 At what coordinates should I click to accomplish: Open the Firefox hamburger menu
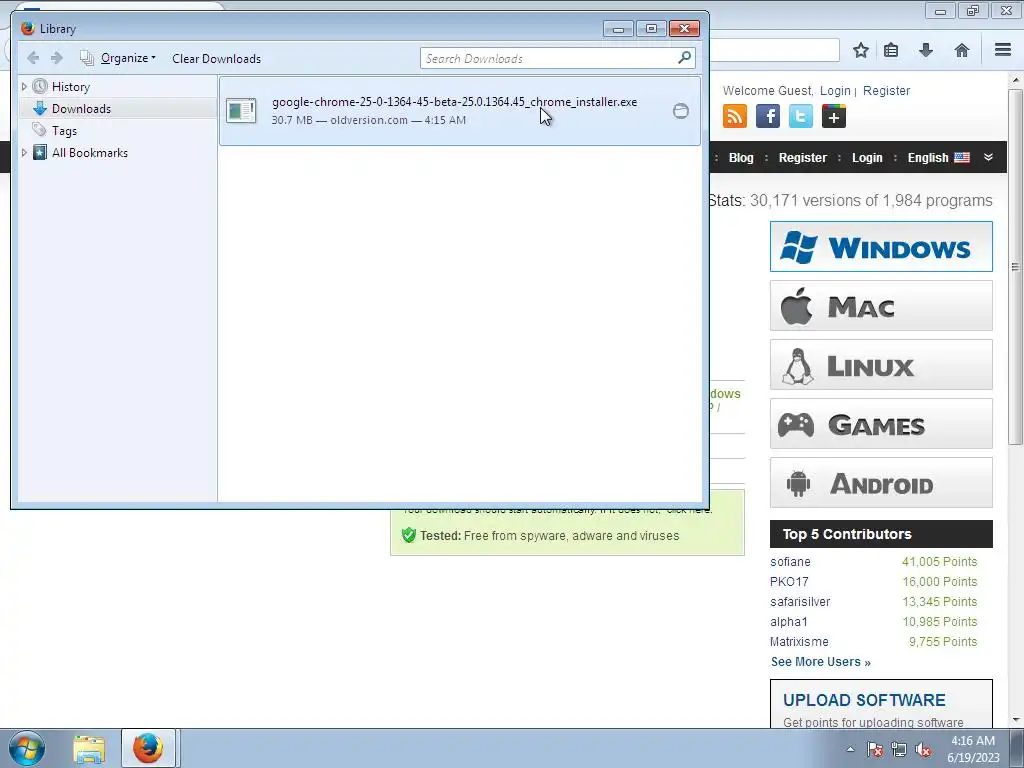[x=1003, y=50]
